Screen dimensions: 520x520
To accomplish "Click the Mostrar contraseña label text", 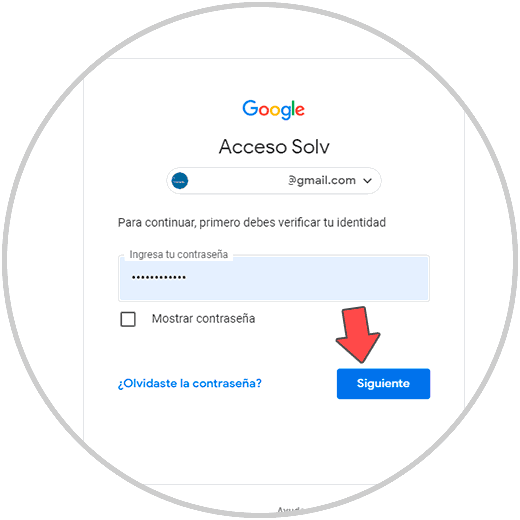I will pyautogui.click(x=203, y=319).
